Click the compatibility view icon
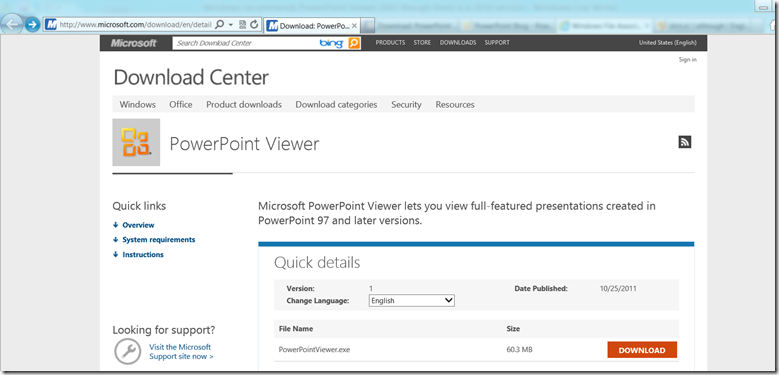 [x=243, y=24]
